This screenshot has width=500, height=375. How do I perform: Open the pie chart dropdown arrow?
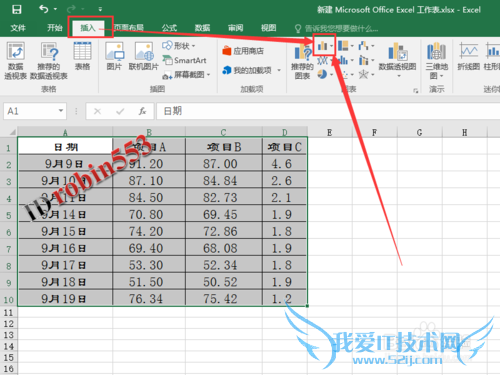(x=332, y=74)
